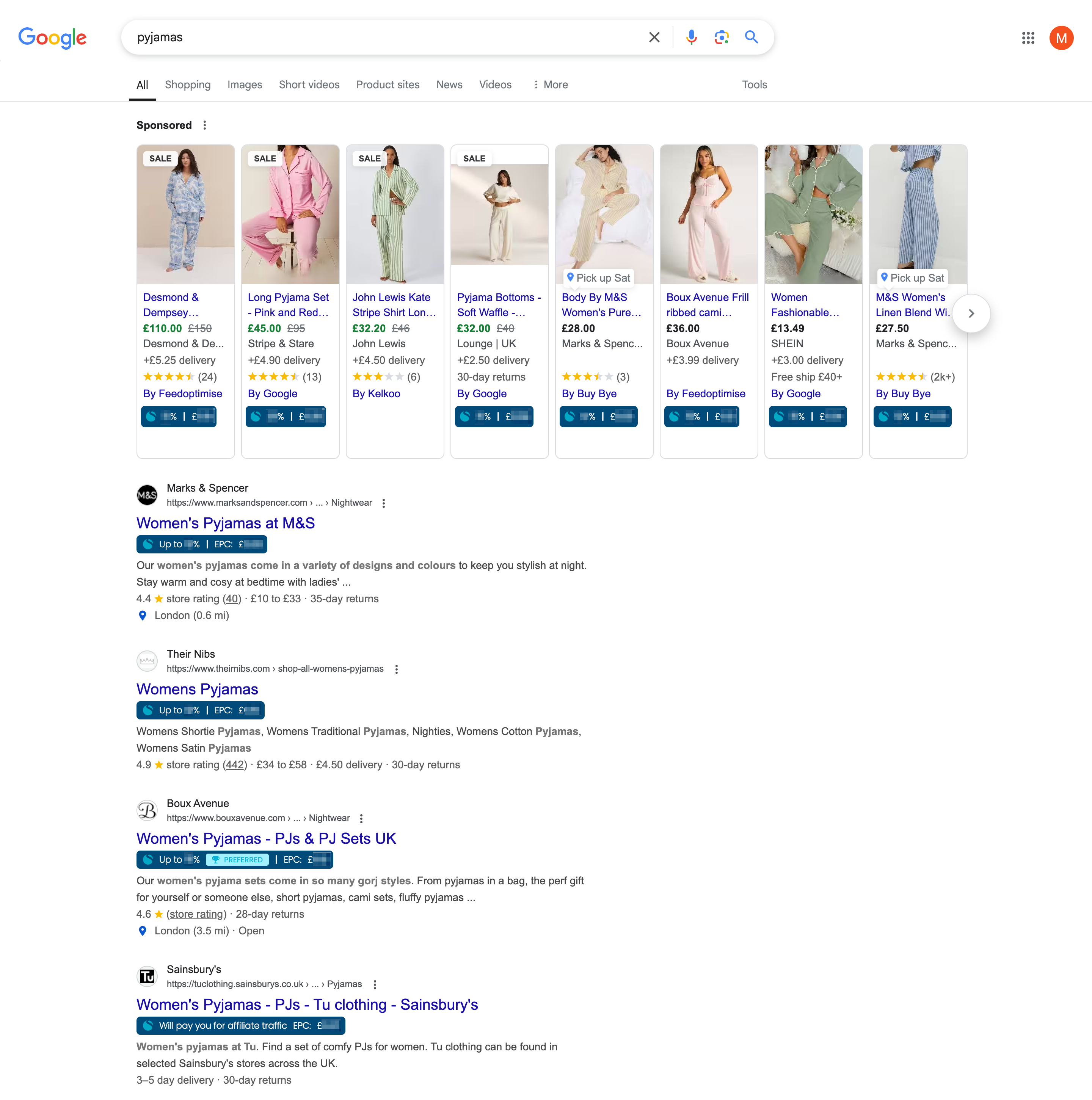Select the All tab
1092x1100 pixels.
click(143, 85)
